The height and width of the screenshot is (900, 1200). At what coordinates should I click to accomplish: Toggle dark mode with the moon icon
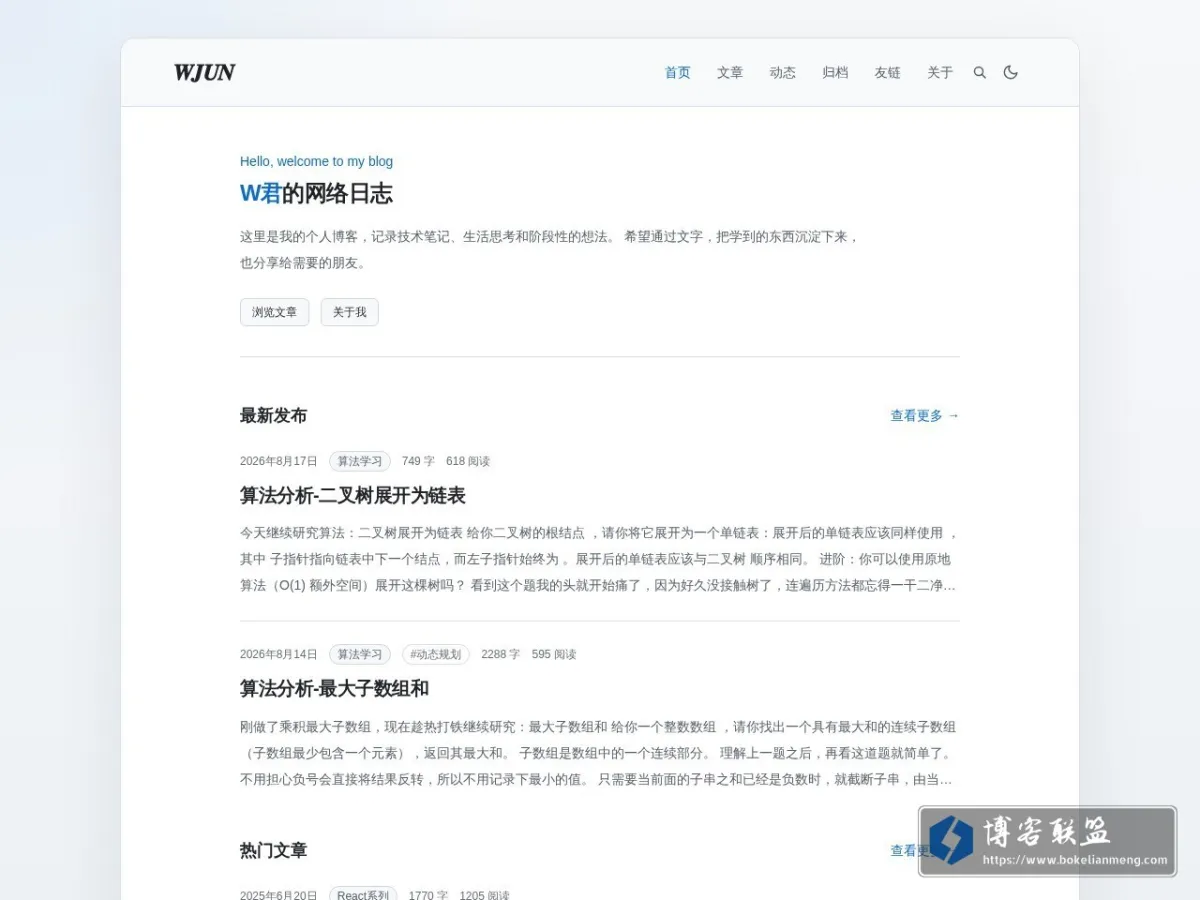(1010, 72)
